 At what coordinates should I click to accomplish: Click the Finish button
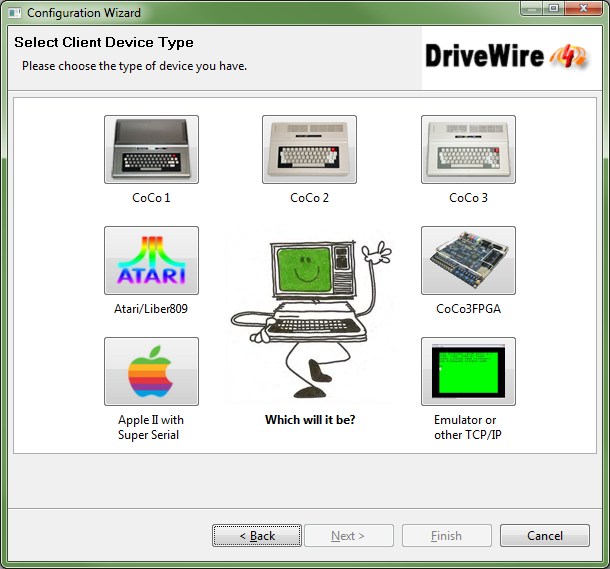[446, 536]
